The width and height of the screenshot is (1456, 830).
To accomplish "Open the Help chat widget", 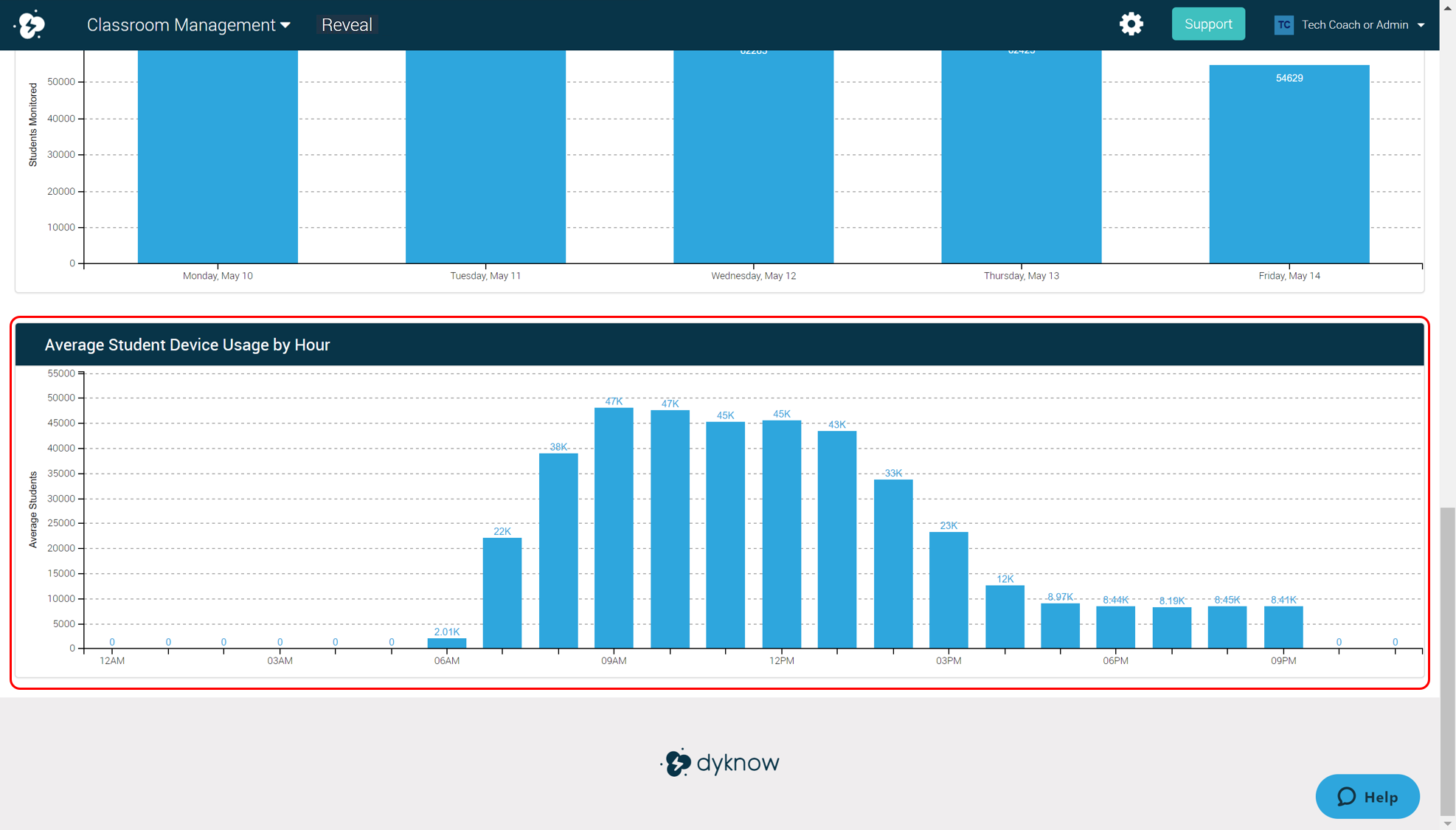I will [x=1367, y=796].
